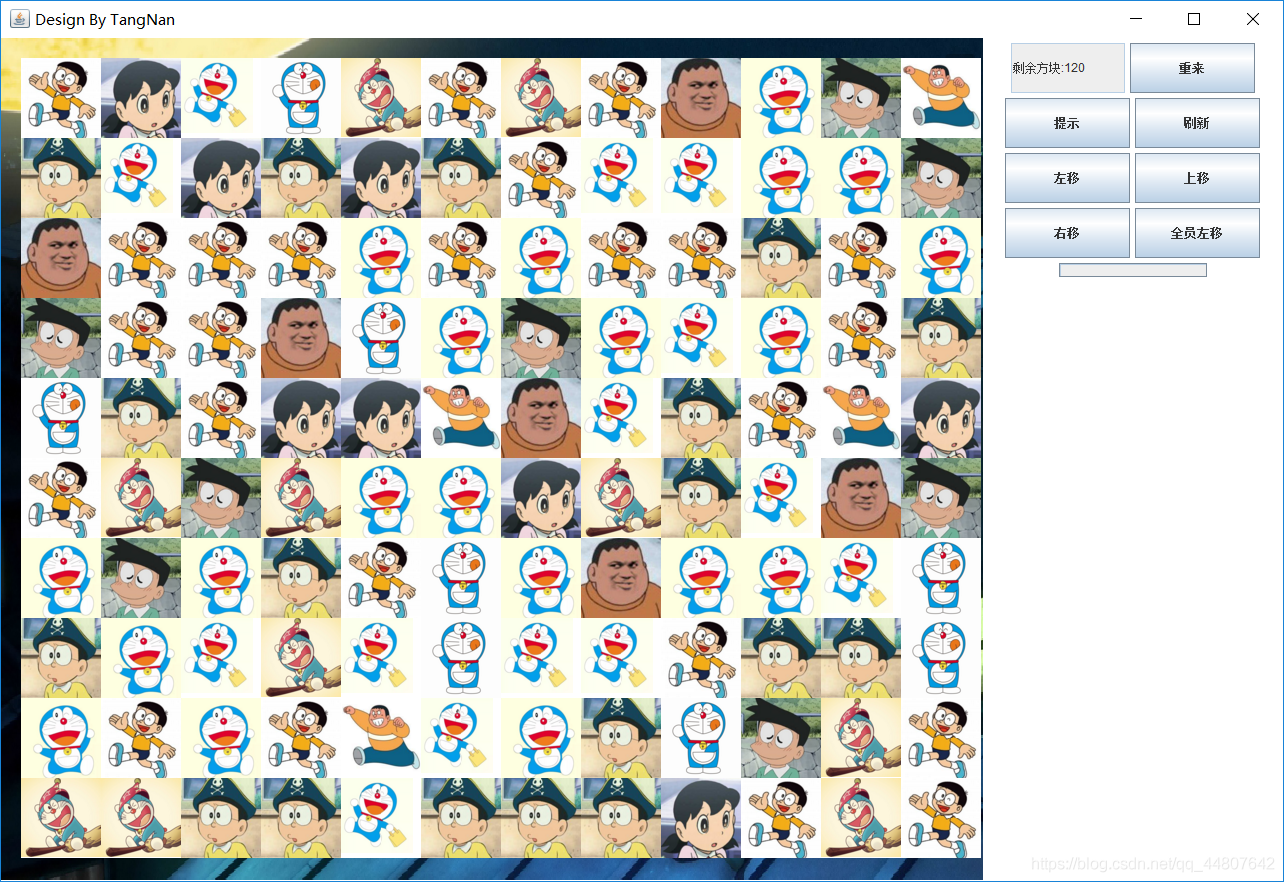1284x882 pixels.
Task: Select the flying Gian tile in the ninth row
Action: pos(381,738)
